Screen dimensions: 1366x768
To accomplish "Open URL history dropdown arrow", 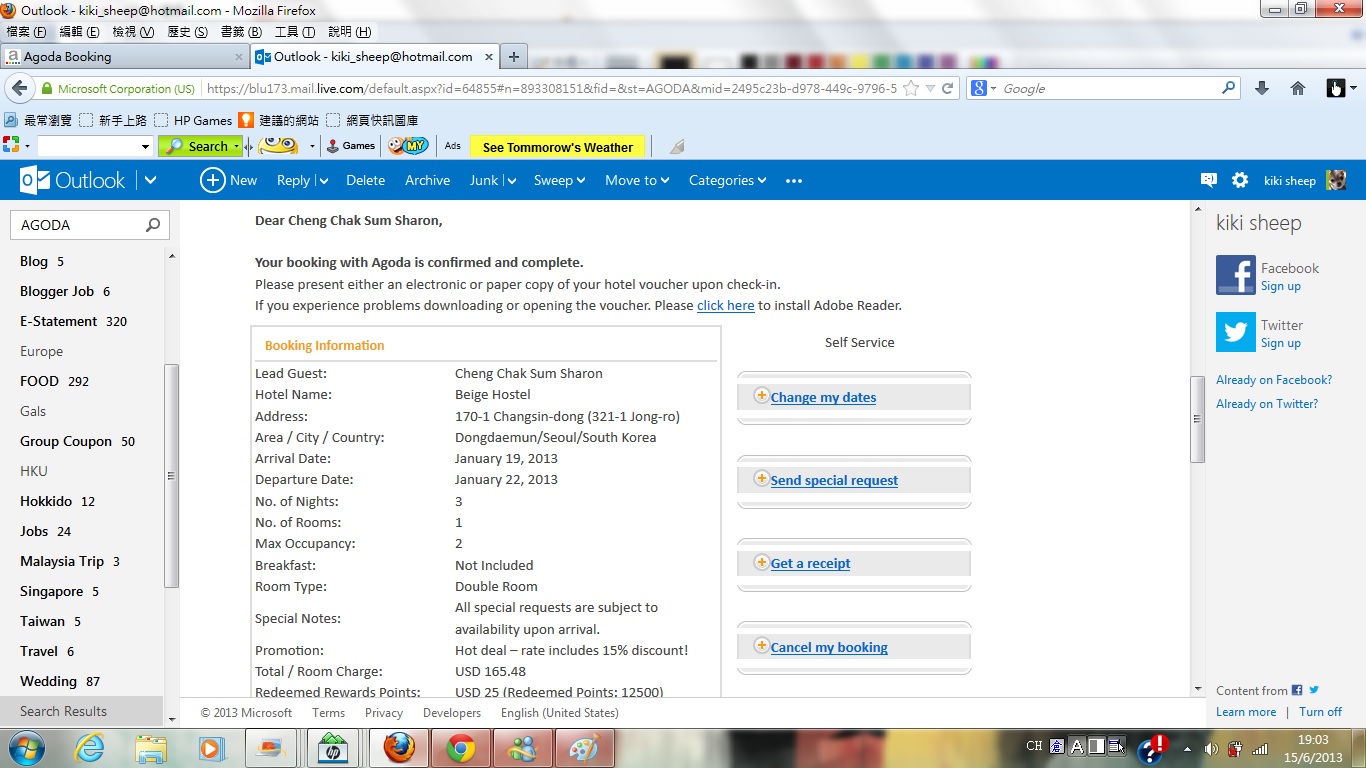I will pyautogui.click(x=930, y=88).
